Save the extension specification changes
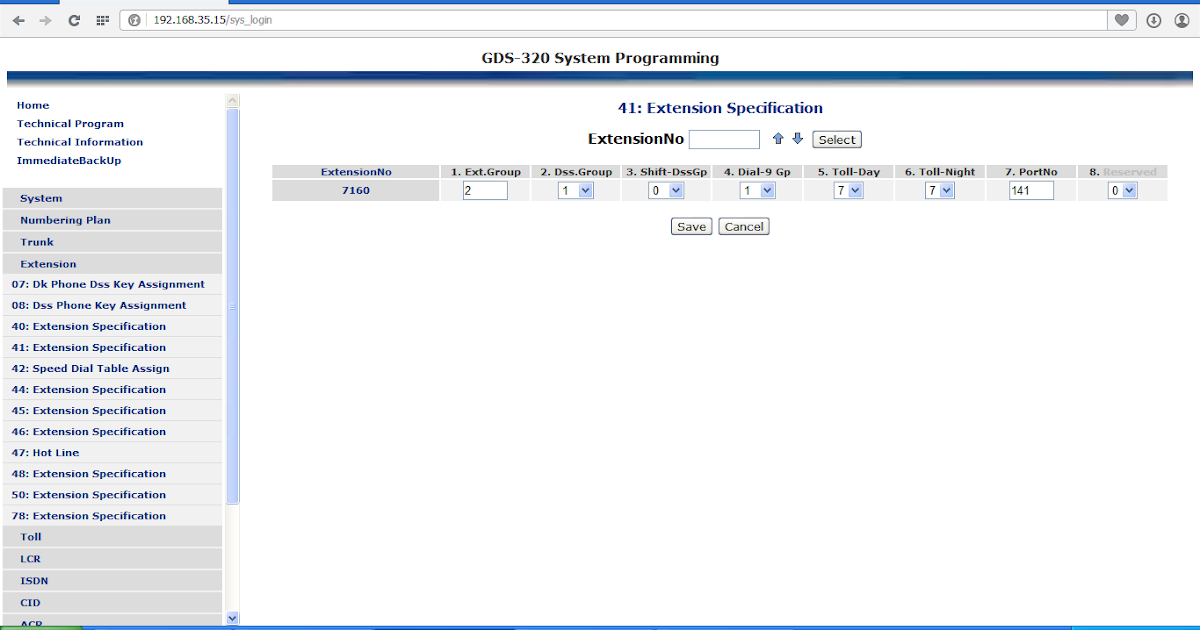Viewport: 1200px width, 630px height. pos(691,226)
